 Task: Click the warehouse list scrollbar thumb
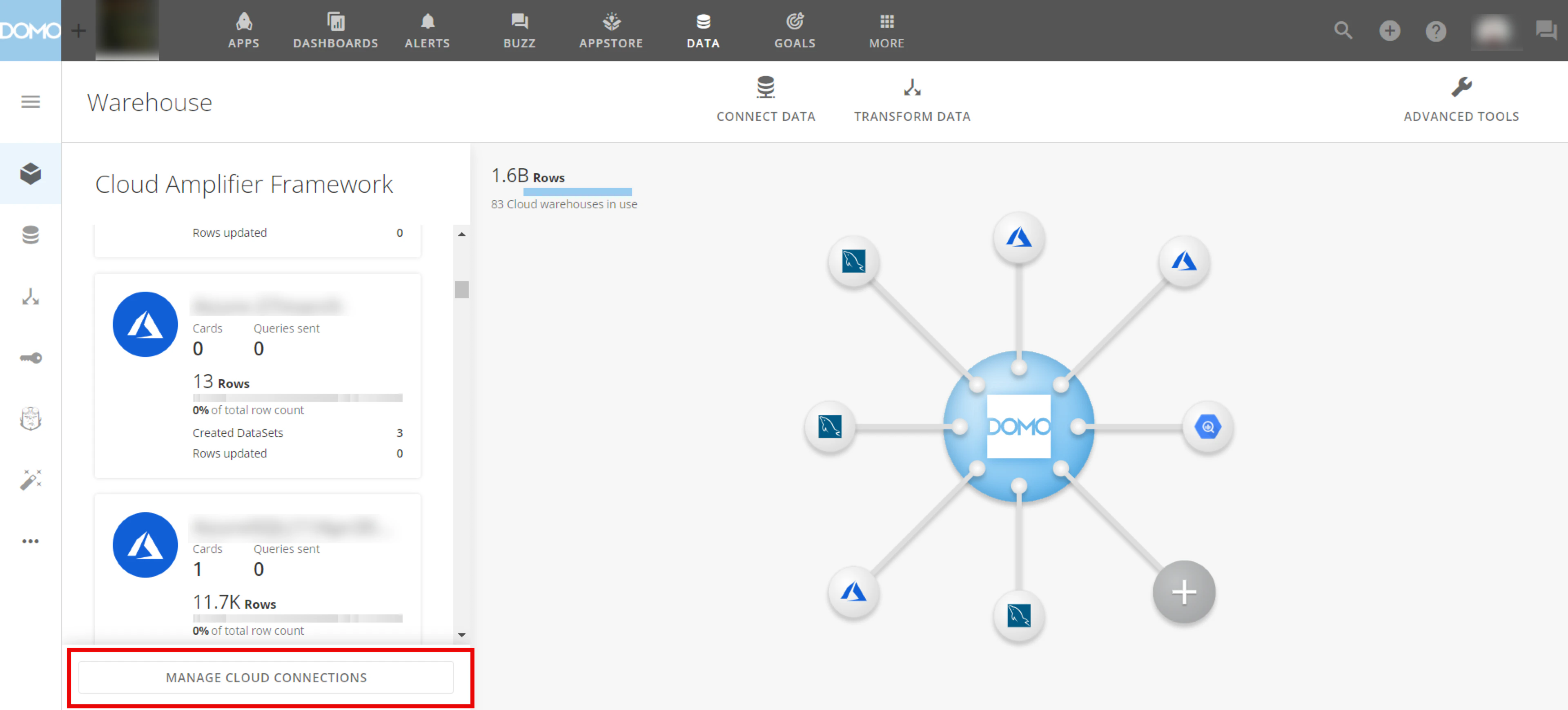462,289
